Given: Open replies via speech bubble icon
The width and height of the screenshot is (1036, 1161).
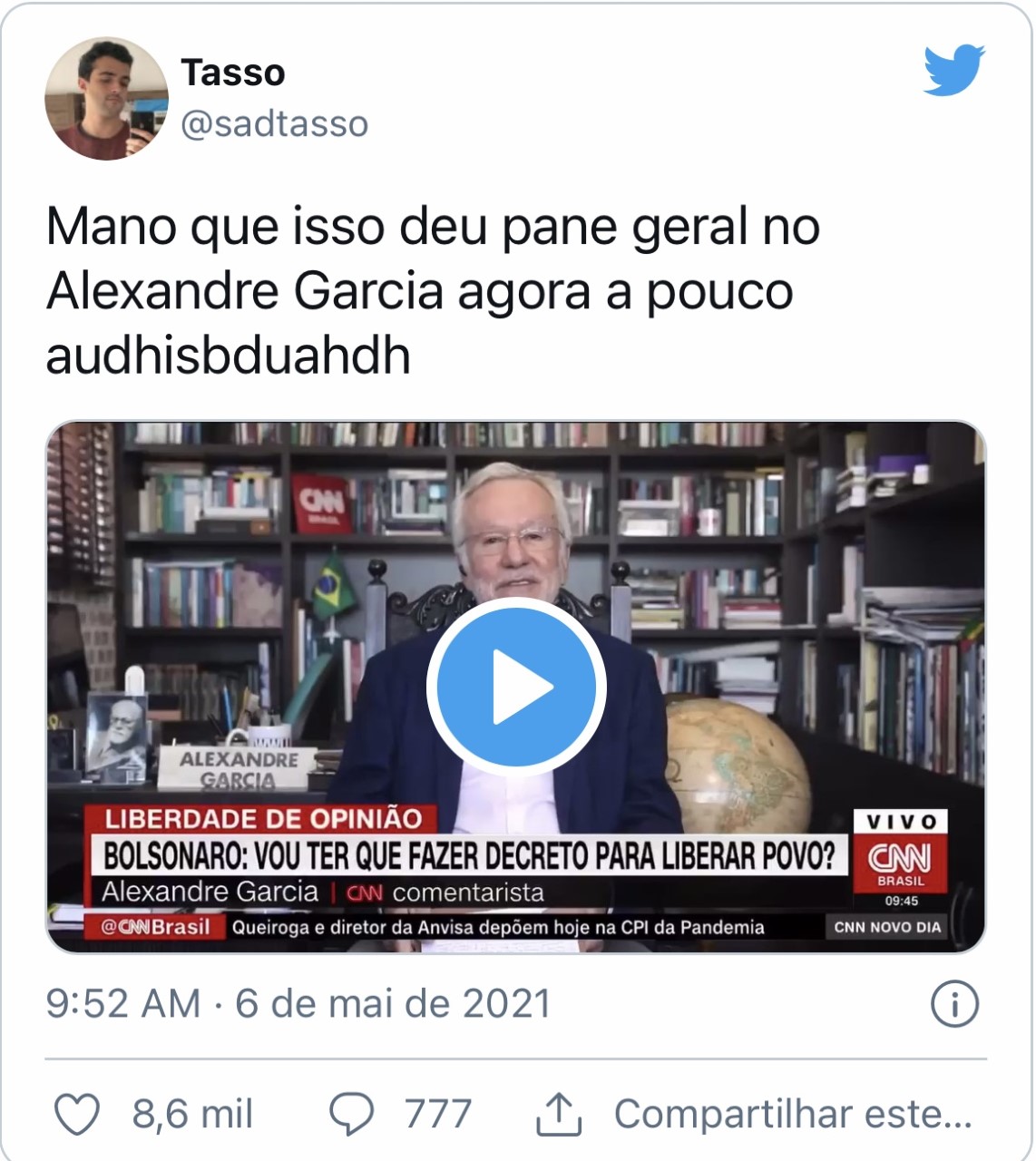Looking at the screenshot, I should 351,1114.
